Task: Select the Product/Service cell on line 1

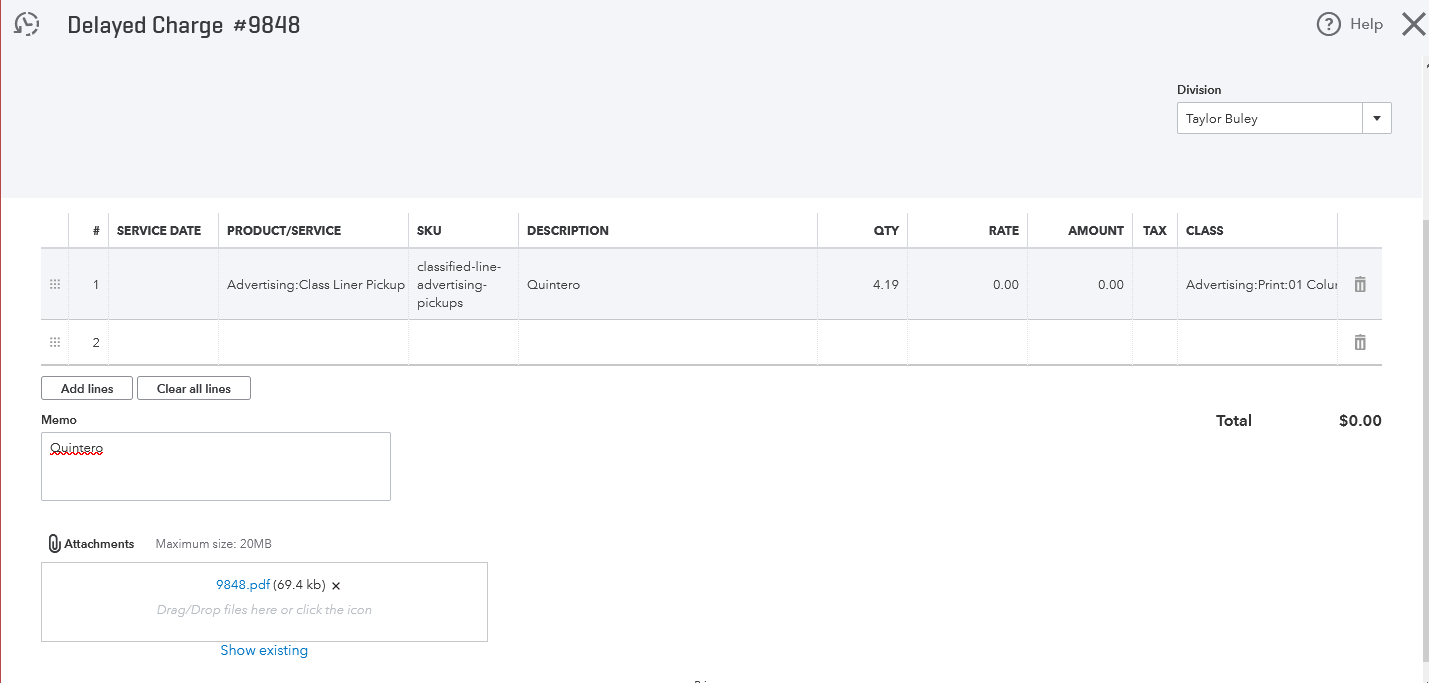Action: tap(313, 285)
